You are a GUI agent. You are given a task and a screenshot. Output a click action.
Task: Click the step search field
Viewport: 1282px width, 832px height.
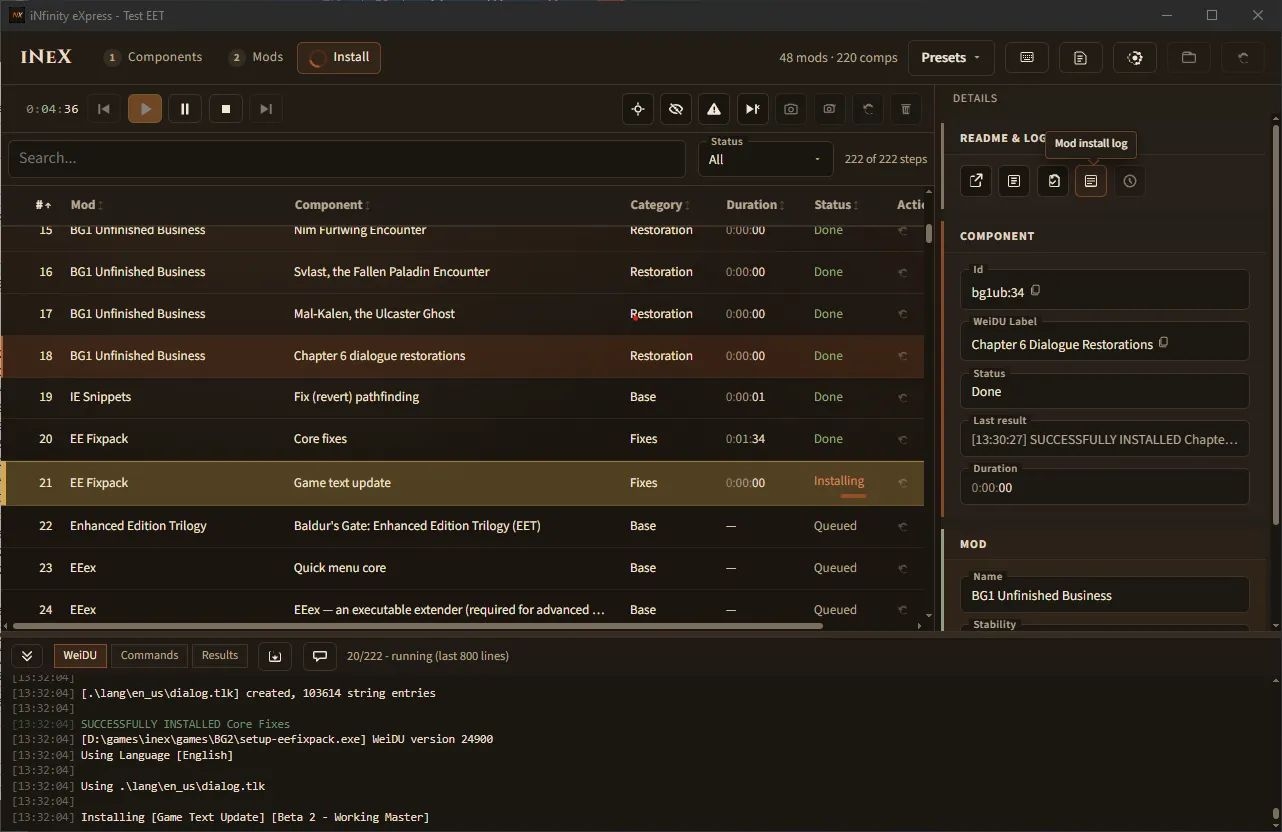pyautogui.click(x=347, y=158)
